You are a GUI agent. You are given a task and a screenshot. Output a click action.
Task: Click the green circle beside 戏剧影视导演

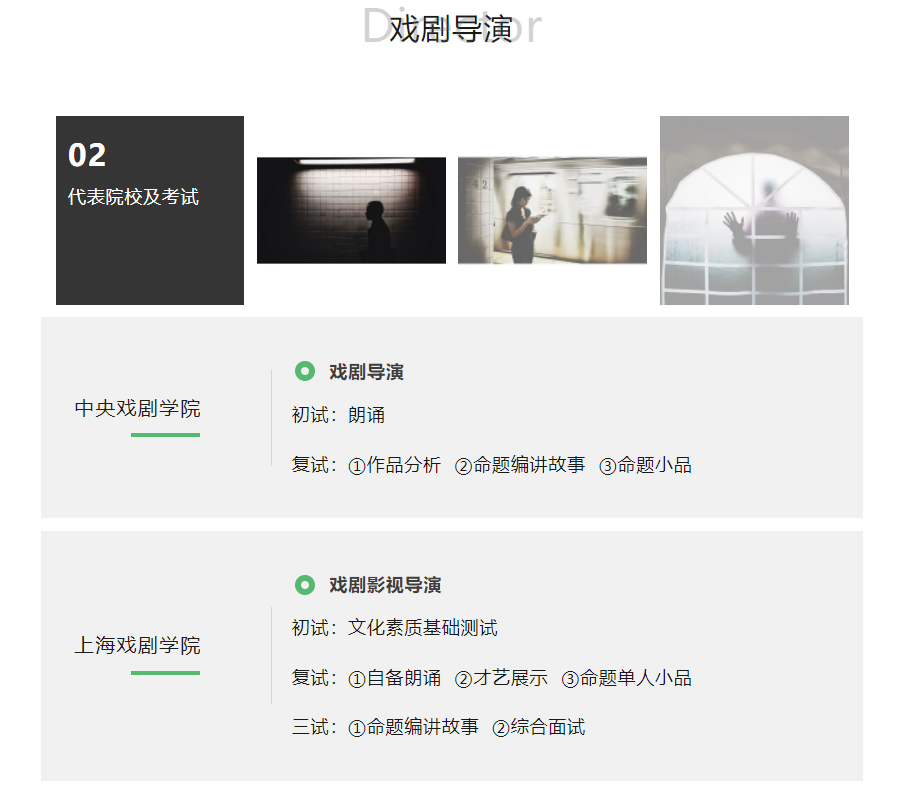(304, 585)
